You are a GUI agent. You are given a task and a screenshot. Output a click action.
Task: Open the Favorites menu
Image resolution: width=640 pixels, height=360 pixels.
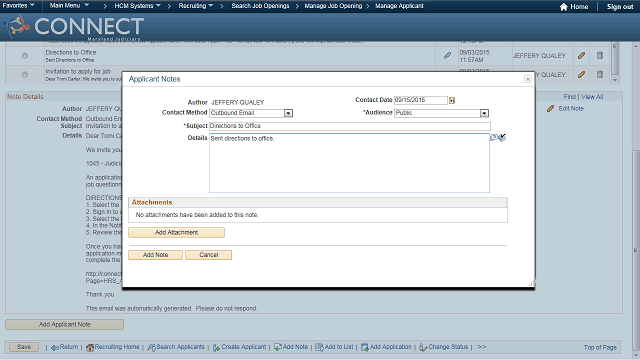pyautogui.click(x=18, y=6)
